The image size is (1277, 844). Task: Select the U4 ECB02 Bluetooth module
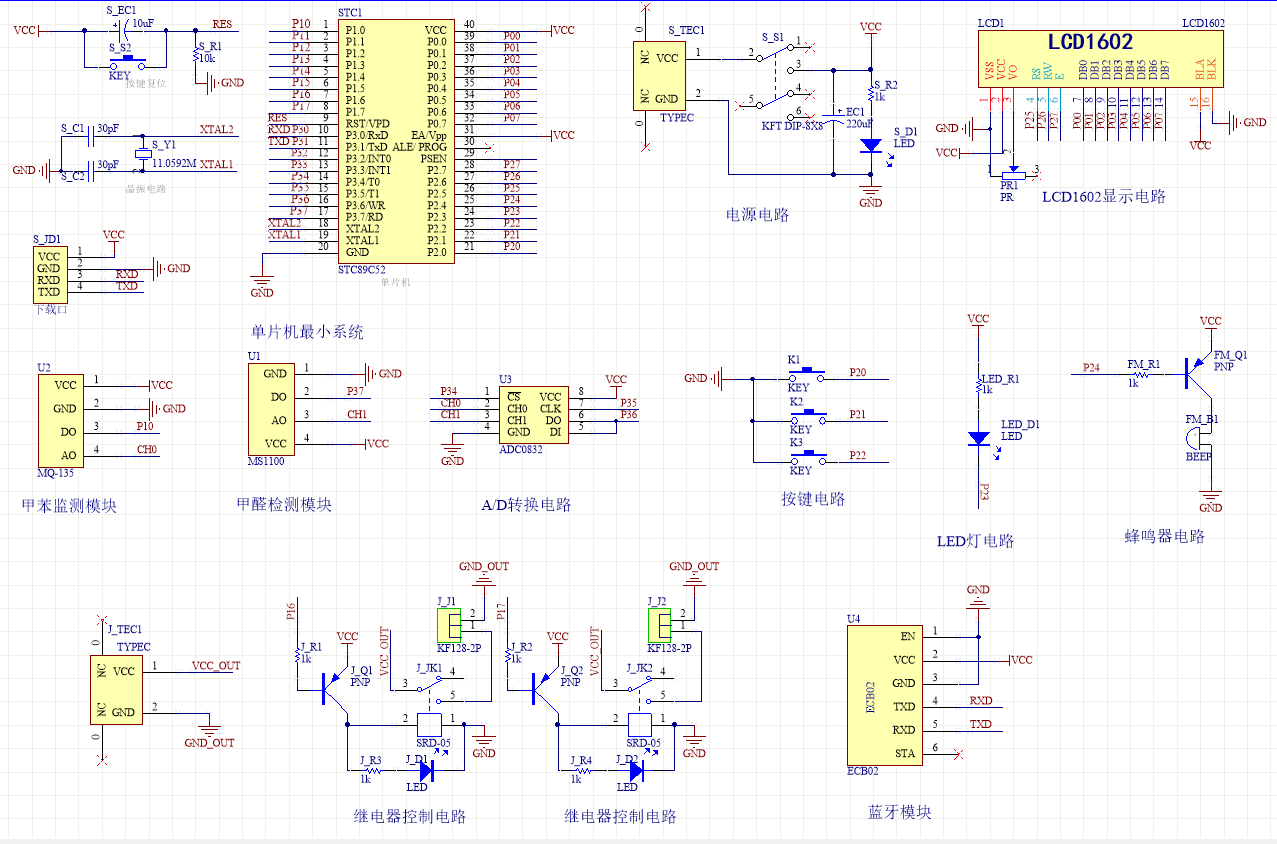click(x=883, y=695)
